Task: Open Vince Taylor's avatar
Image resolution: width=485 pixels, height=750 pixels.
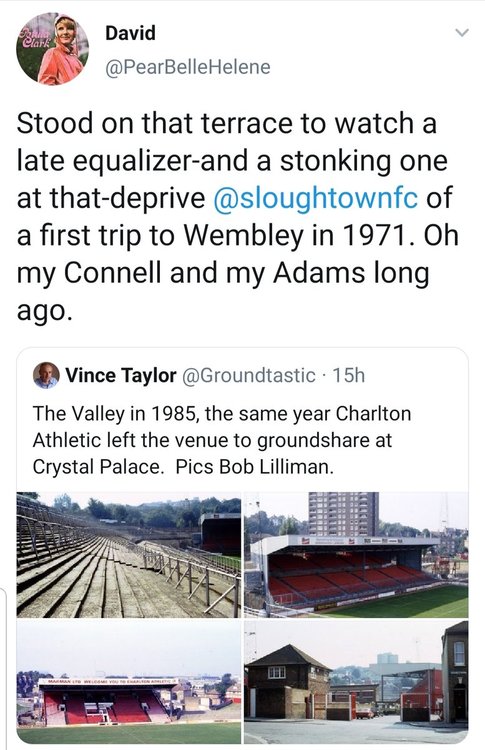Action: [x=46, y=375]
